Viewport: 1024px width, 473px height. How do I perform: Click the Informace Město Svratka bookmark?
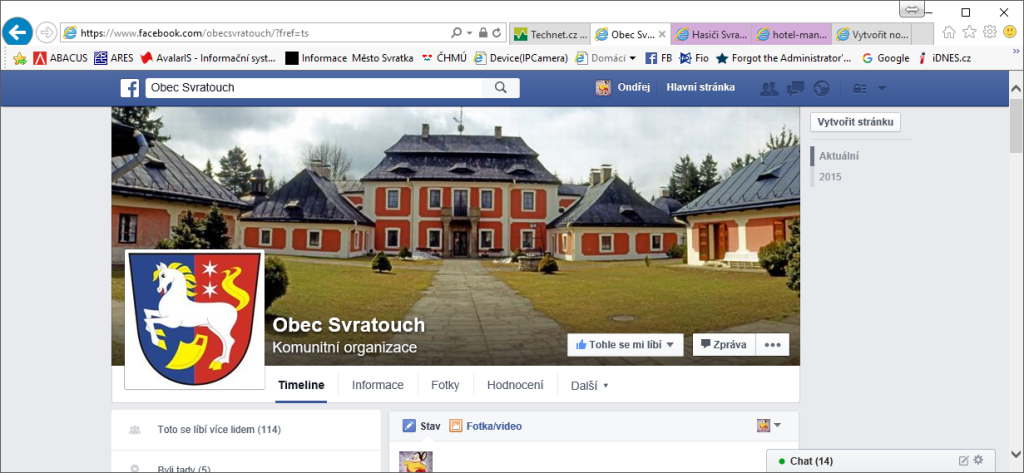pyautogui.click(x=349, y=58)
